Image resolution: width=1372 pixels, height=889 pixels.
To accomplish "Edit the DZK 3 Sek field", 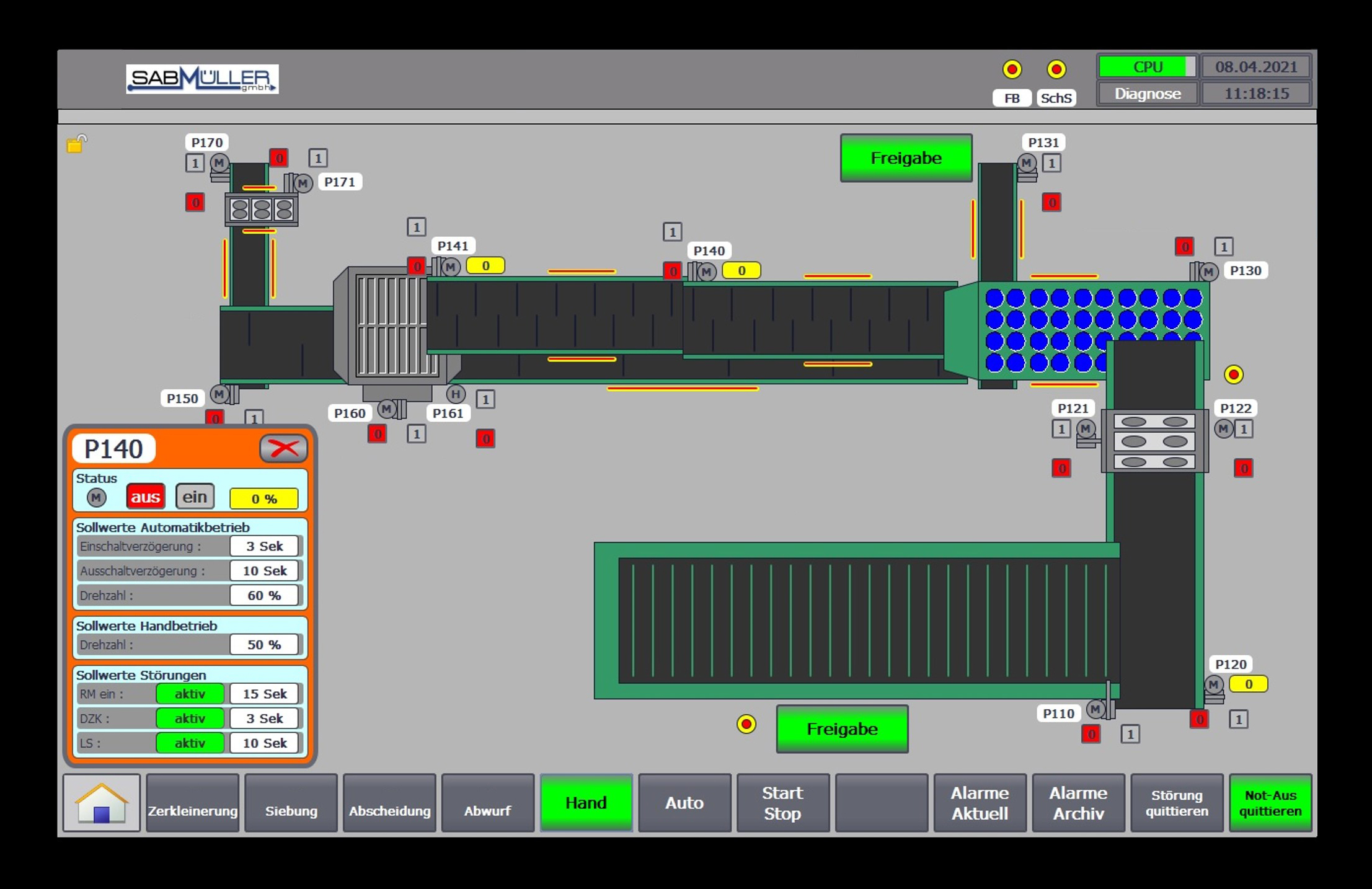I will coord(265,719).
